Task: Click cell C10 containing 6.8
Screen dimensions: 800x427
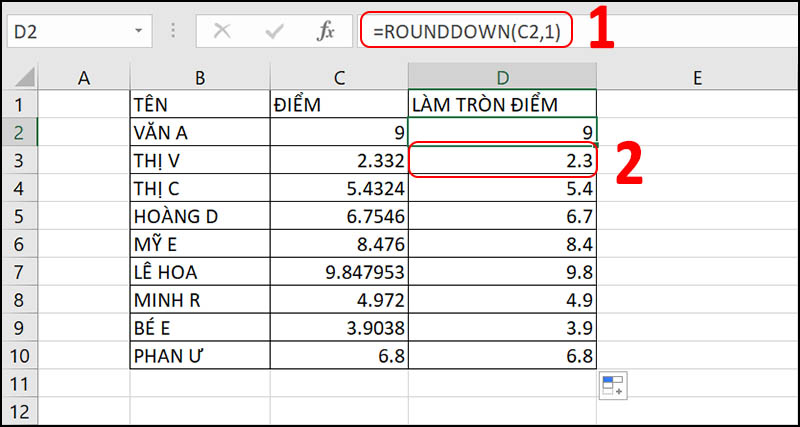Action: (339, 356)
